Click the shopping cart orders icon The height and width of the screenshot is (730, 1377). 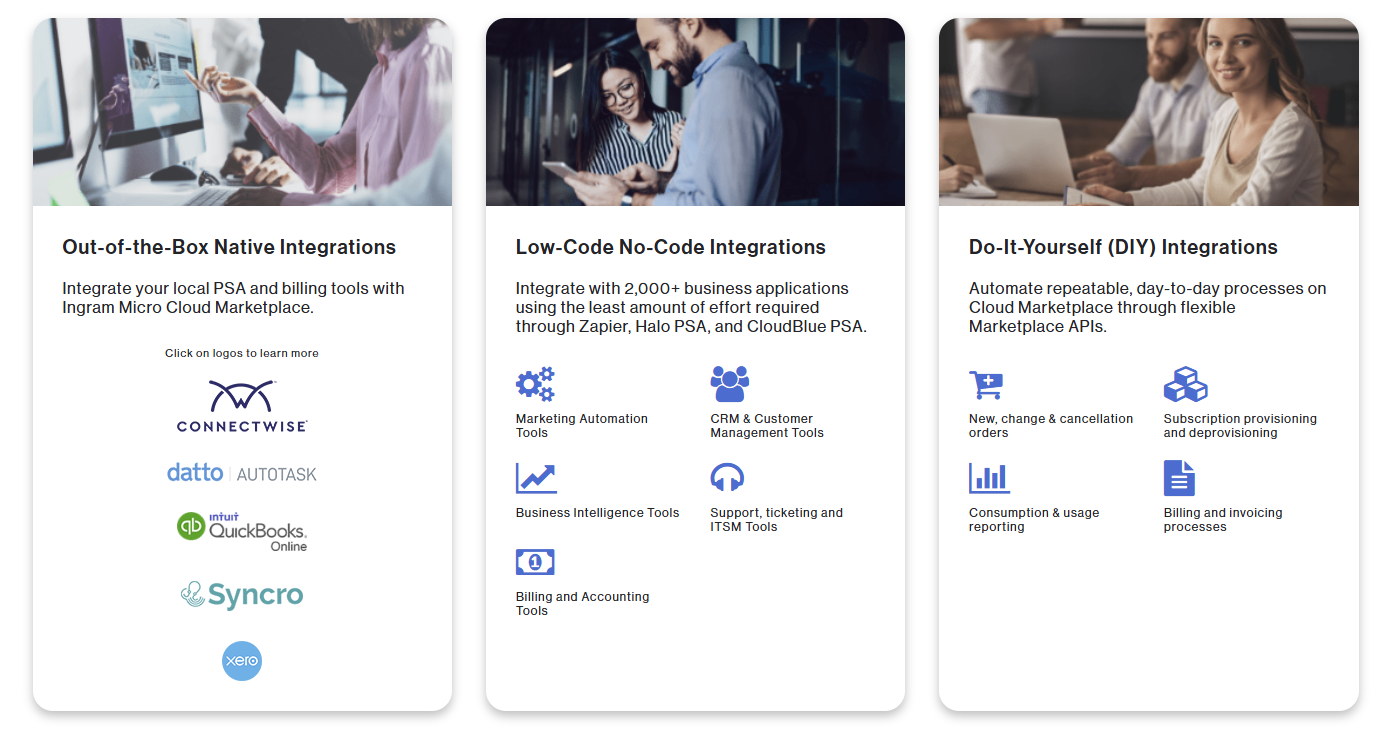[x=986, y=385]
